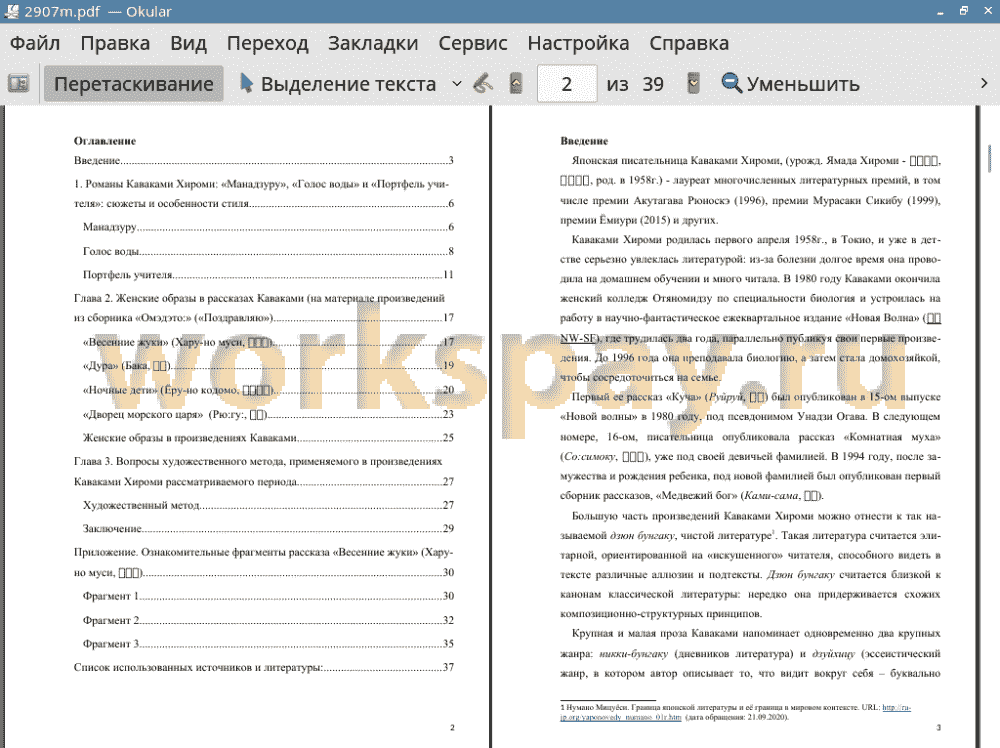Click the underlined NW-SF text
The height and width of the screenshot is (748, 1000).
[x=578, y=338]
